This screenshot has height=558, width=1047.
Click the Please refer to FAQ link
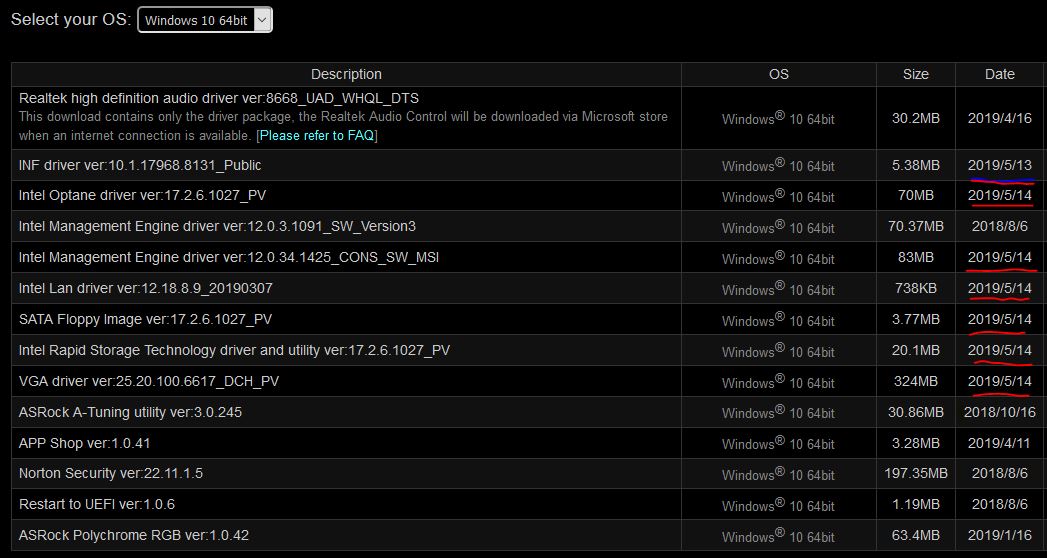click(x=317, y=135)
